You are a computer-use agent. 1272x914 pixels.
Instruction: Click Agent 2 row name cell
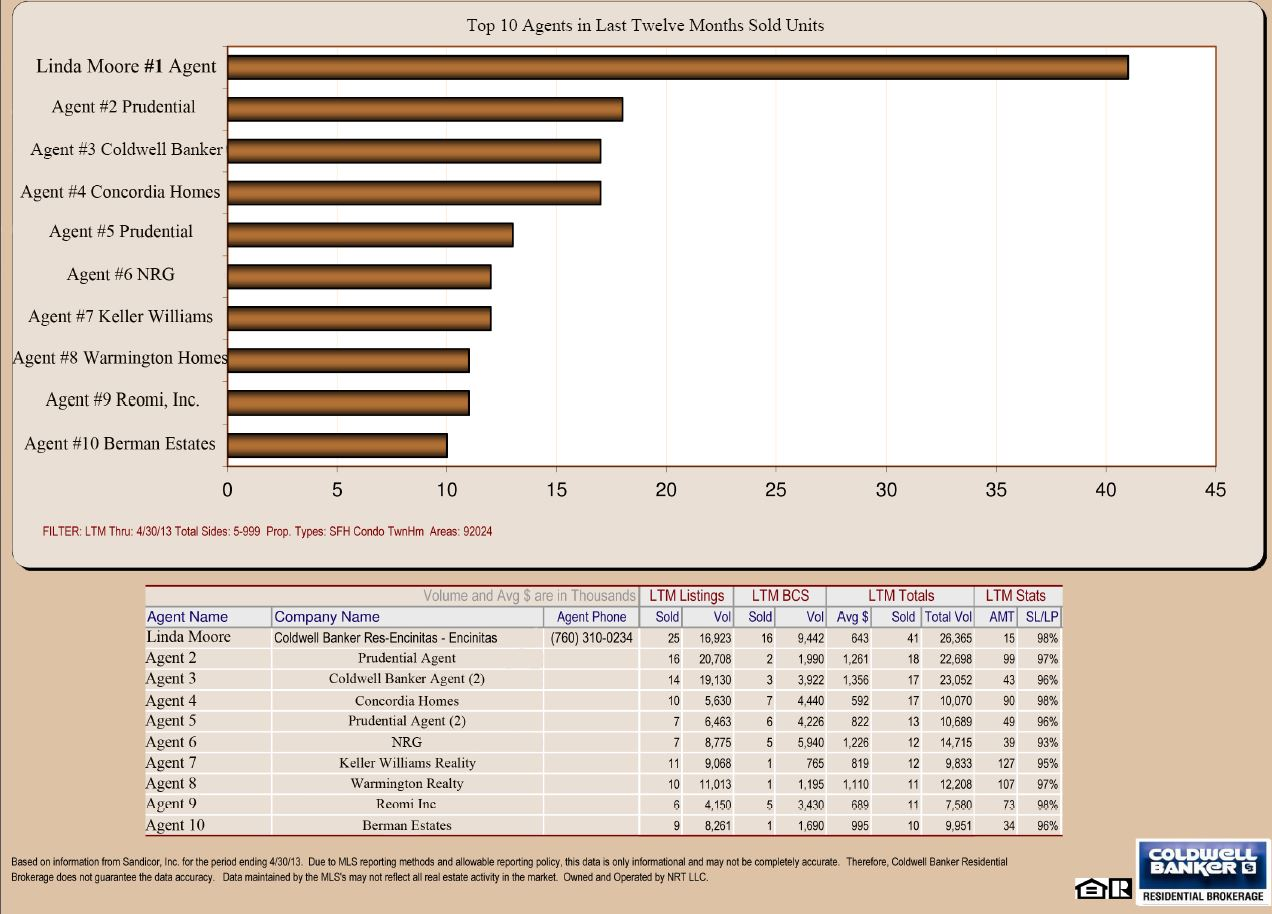point(171,658)
